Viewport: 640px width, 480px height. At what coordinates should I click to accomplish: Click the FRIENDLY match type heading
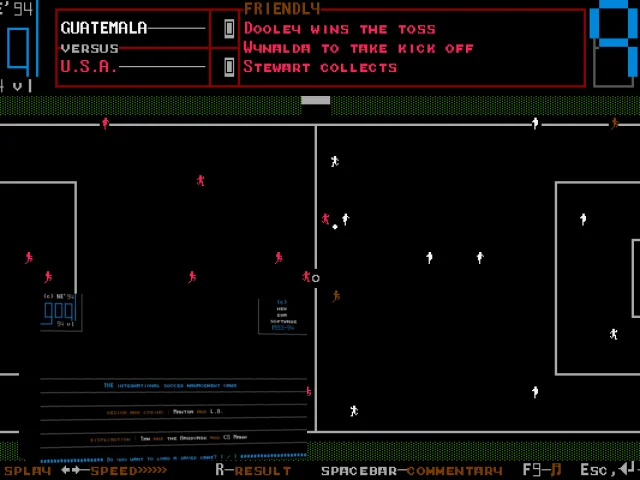(x=282, y=9)
